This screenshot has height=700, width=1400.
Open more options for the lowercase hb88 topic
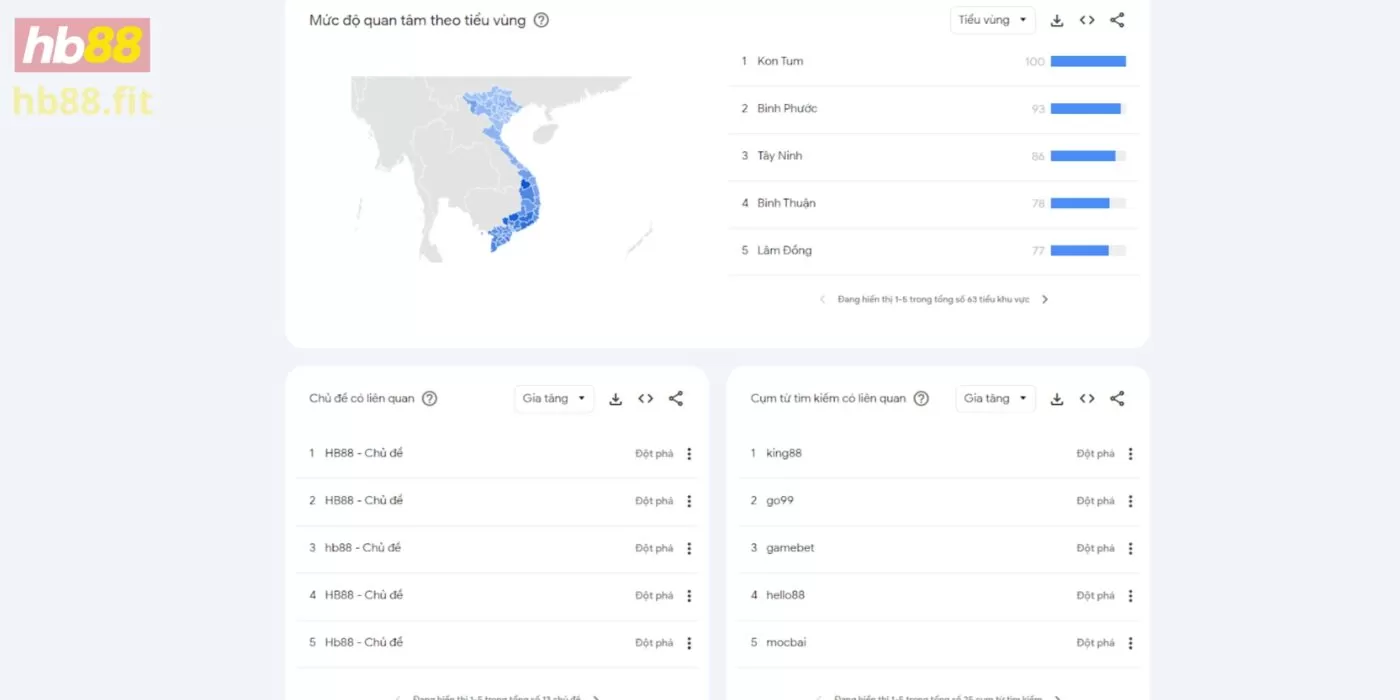click(689, 548)
